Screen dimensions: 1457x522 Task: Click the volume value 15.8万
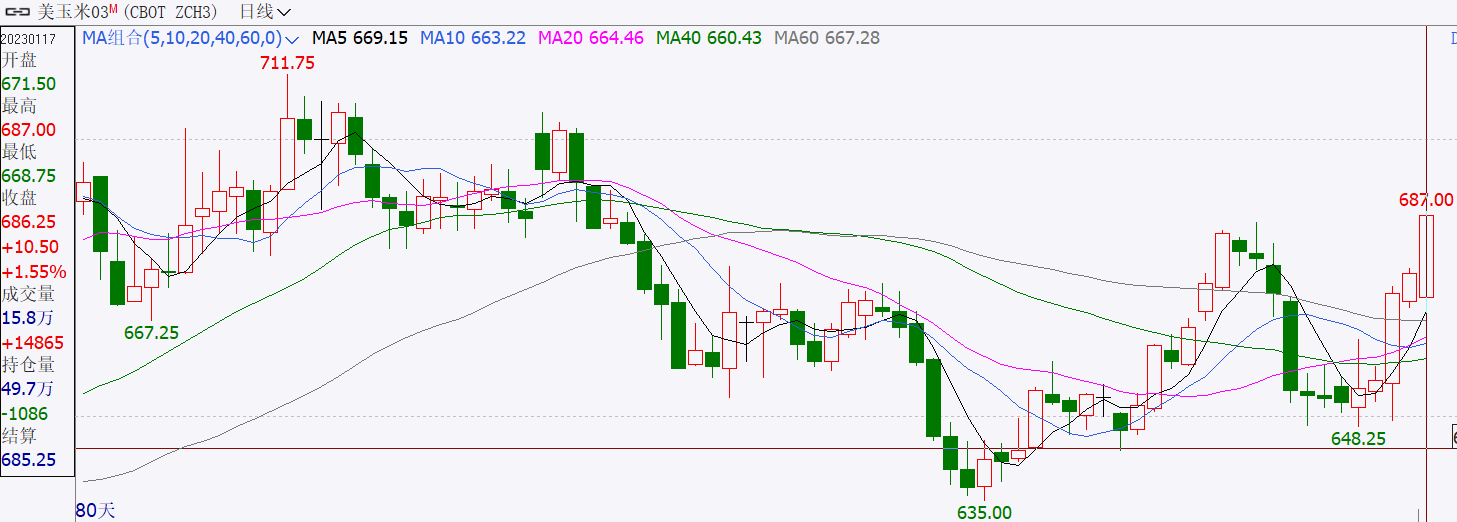pos(28,318)
